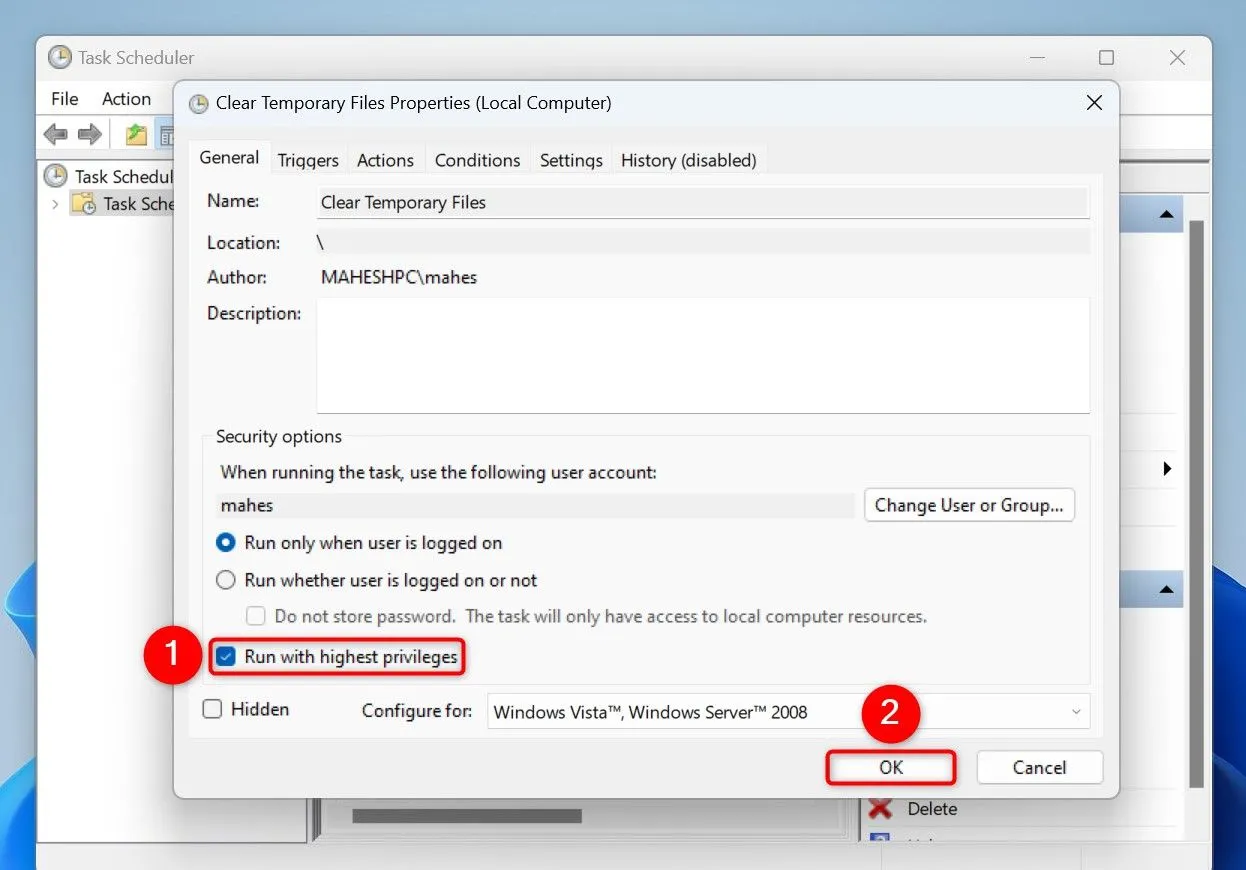Image resolution: width=1246 pixels, height=870 pixels.
Task: Uncheck Run with highest privileges
Action: (x=226, y=657)
